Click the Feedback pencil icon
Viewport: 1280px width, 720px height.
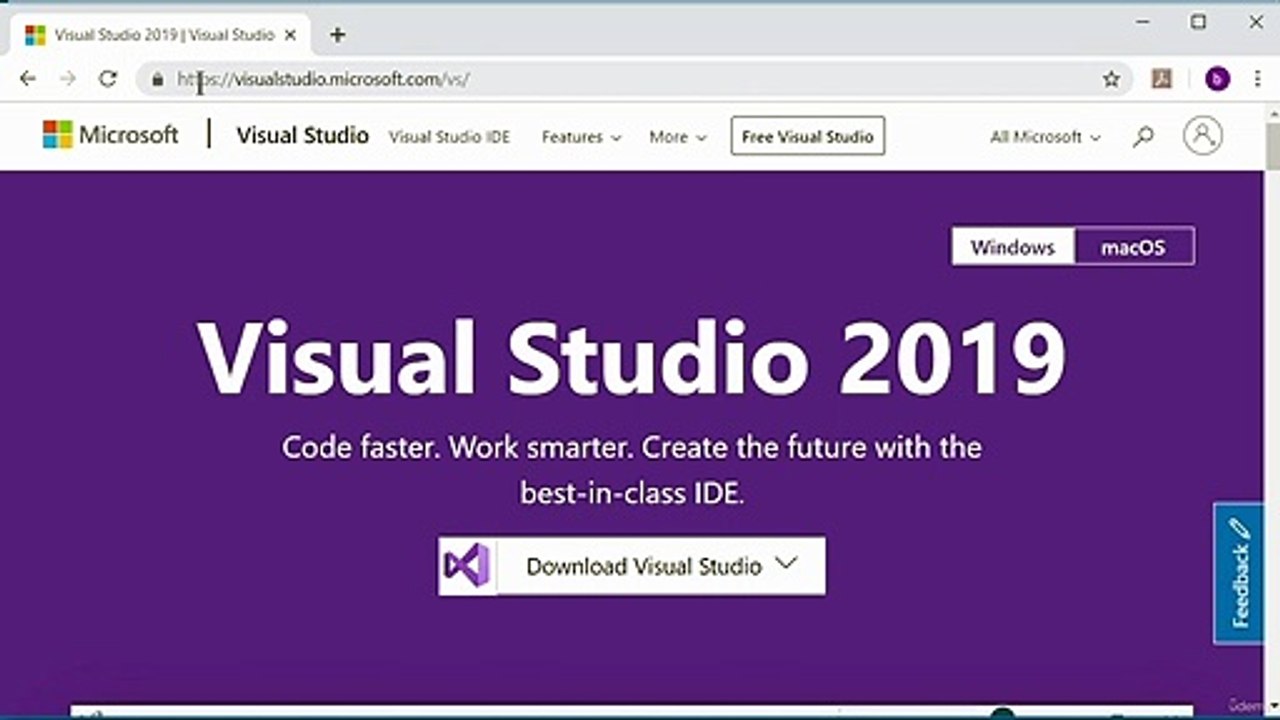(x=1239, y=530)
